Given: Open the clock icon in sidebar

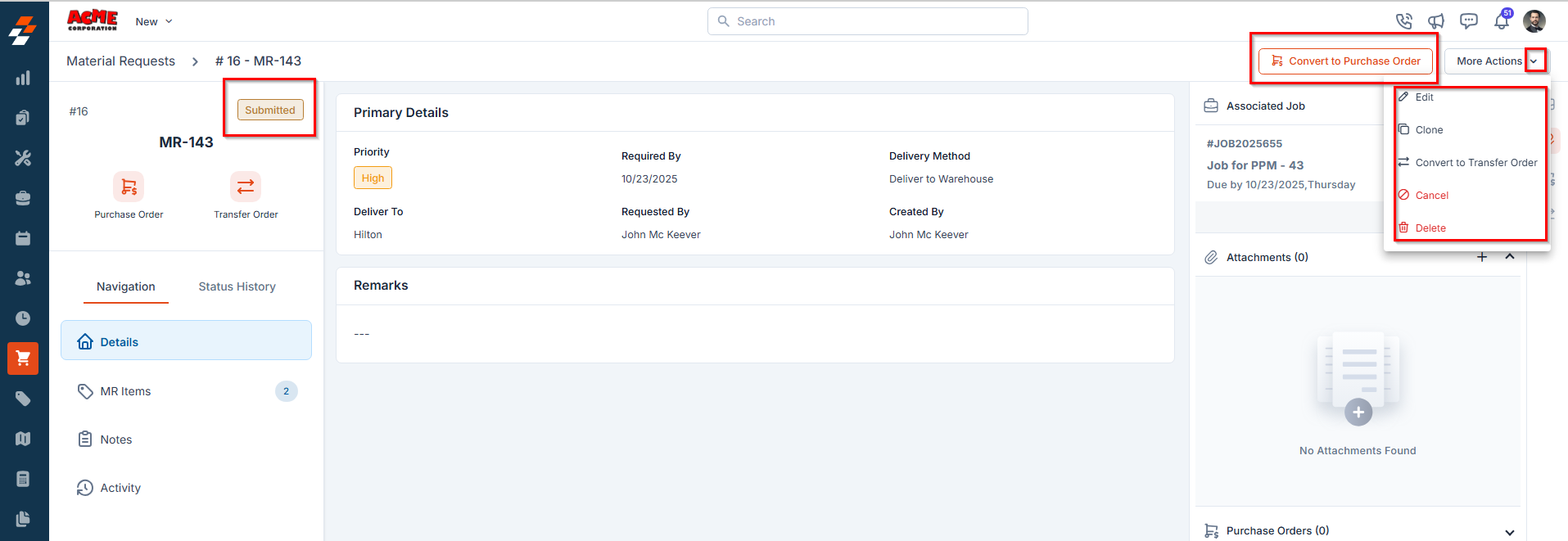Looking at the screenshot, I should (x=23, y=318).
